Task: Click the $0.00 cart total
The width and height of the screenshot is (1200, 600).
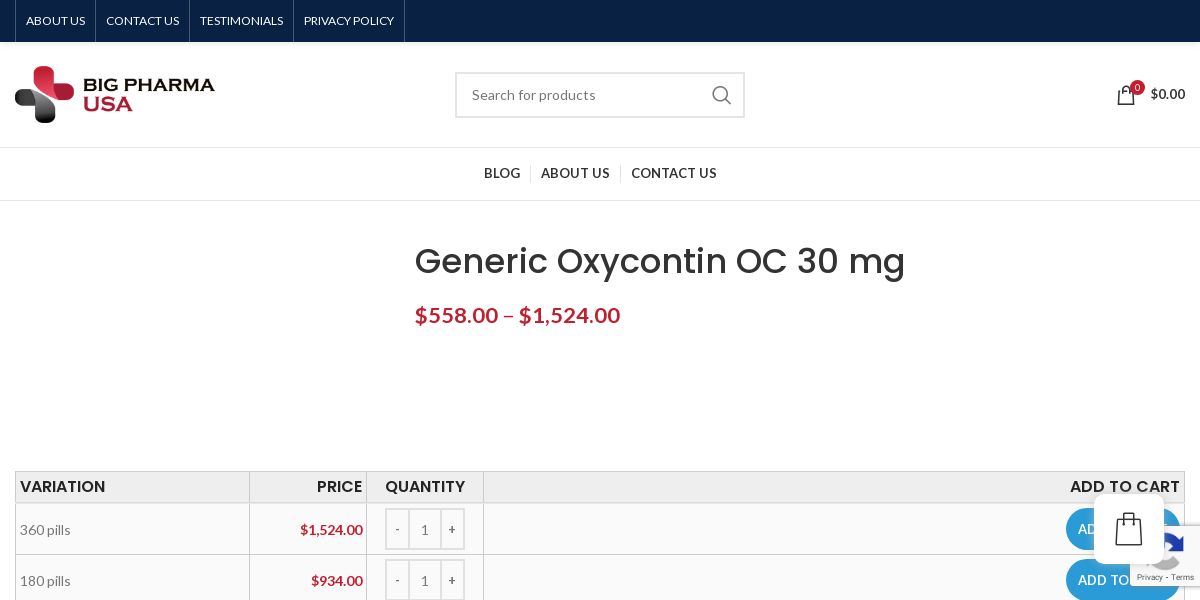Action: [x=1167, y=94]
